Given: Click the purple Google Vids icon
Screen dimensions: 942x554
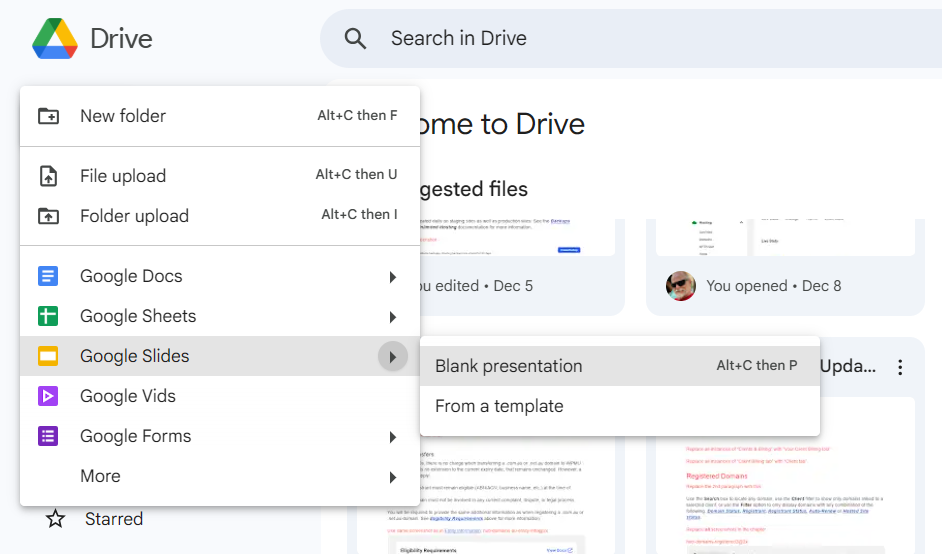Looking at the screenshot, I should 48,396.
